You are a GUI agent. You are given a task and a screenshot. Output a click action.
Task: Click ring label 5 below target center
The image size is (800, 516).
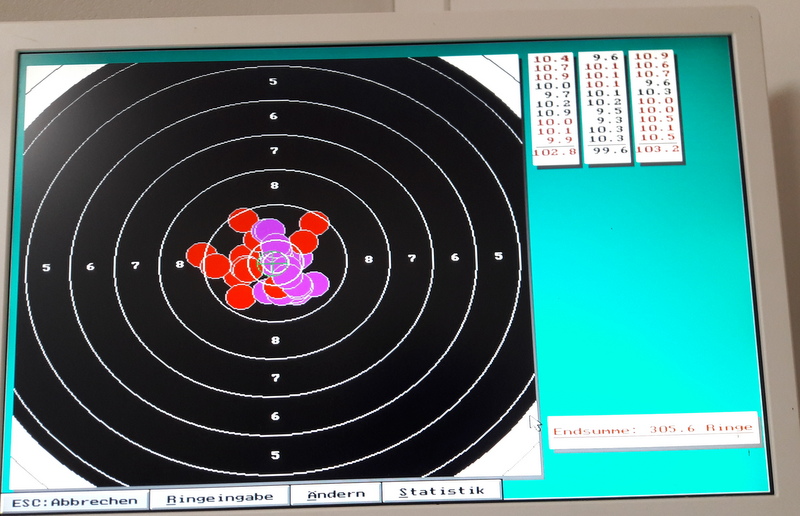coord(275,454)
